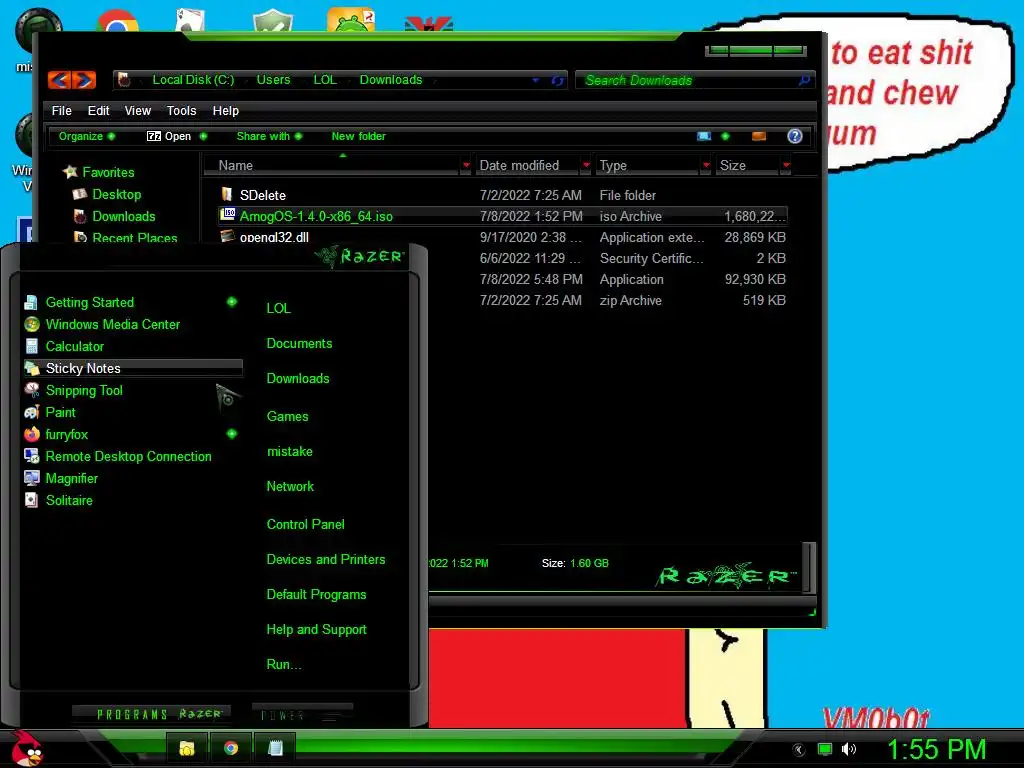The height and width of the screenshot is (768, 1024).
Task: Go back with the orange back arrow
Action: pos(59,80)
